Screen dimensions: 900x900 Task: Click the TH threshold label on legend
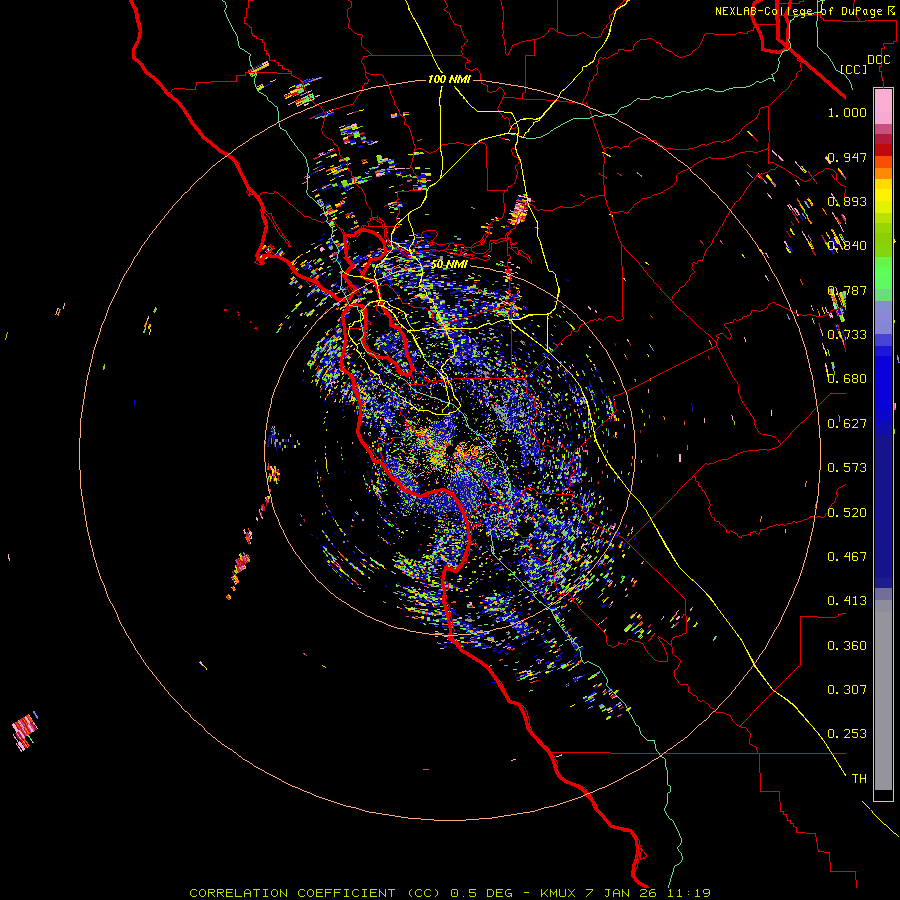pos(859,779)
